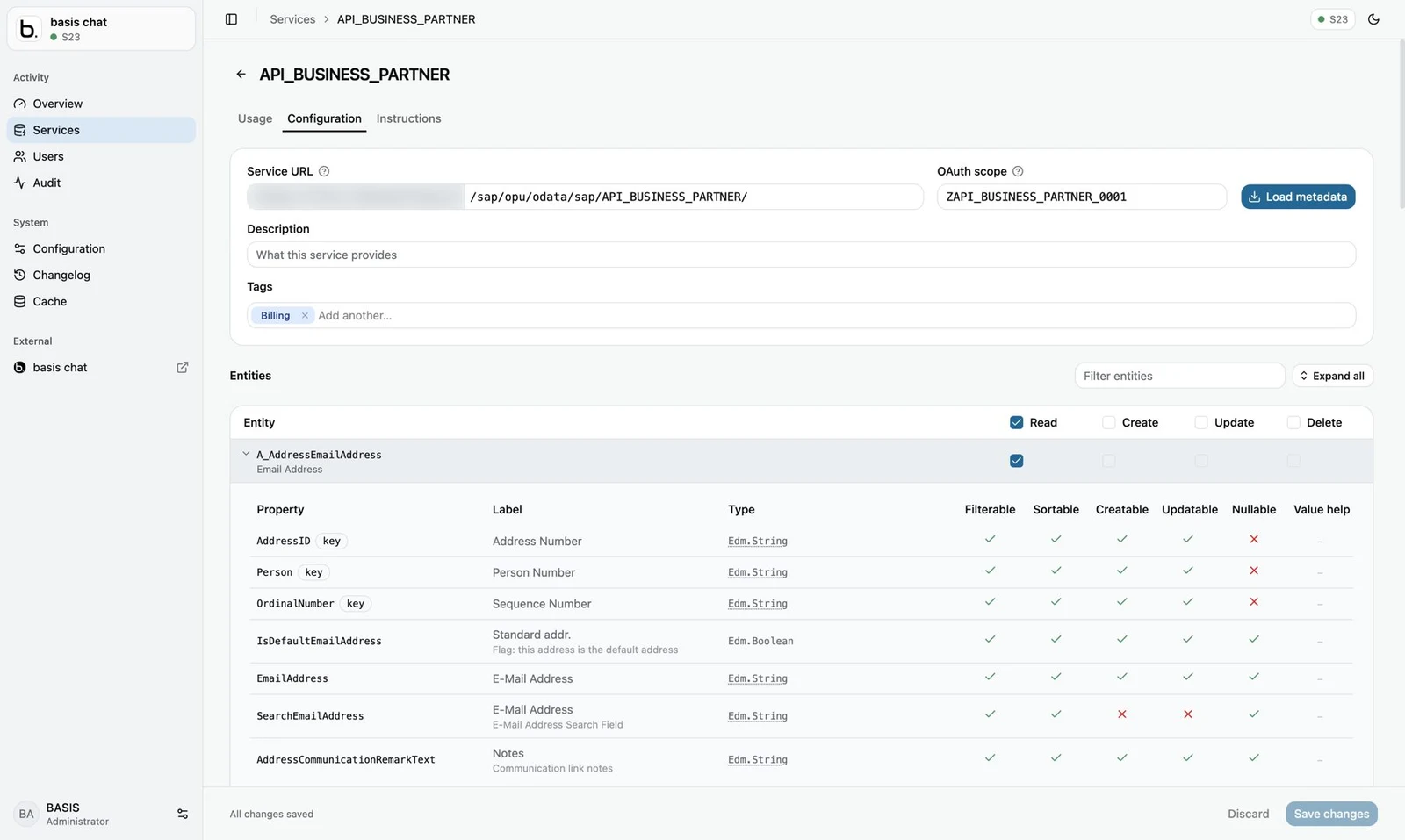This screenshot has height=840, width=1405.
Task: Toggle the Delete column header checkbox
Action: [x=1293, y=422]
